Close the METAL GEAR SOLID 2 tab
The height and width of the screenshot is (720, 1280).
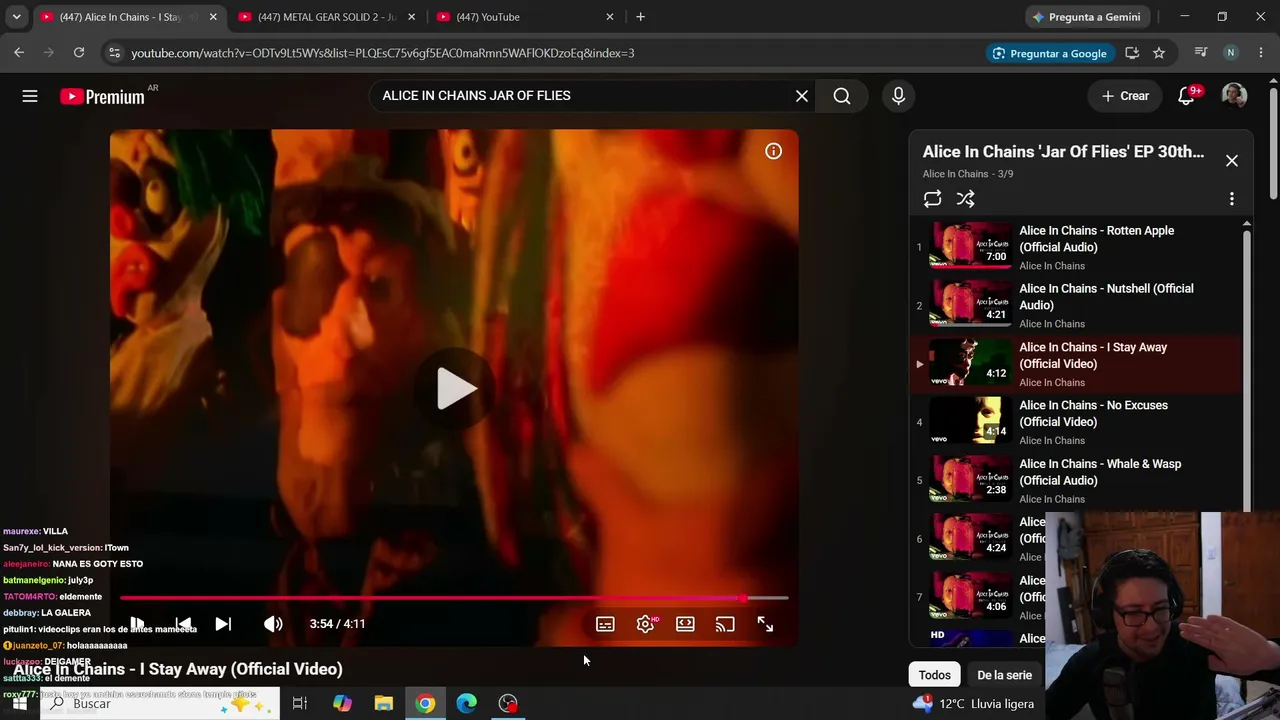coord(411,17)
